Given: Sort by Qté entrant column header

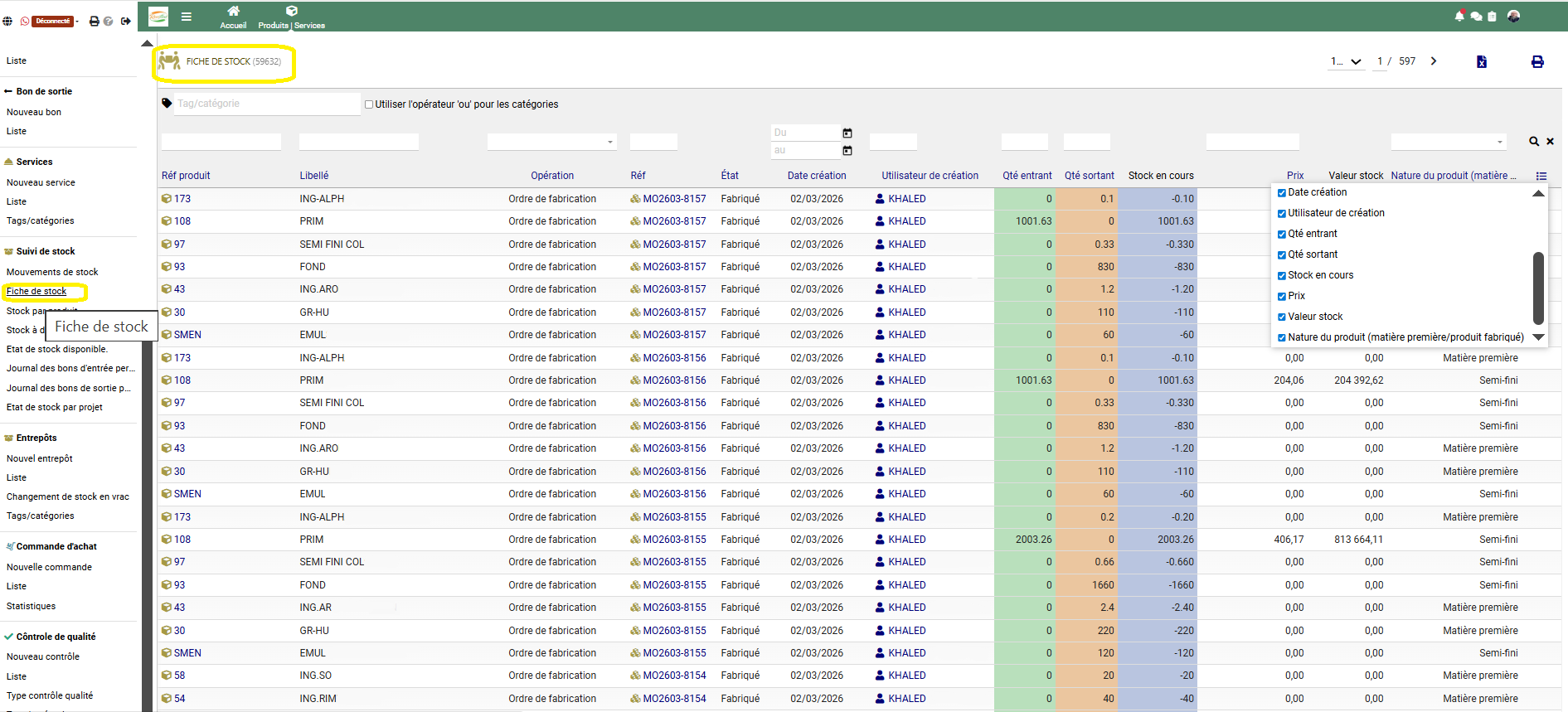Looking at the screenshot, I should point(1027,176).
